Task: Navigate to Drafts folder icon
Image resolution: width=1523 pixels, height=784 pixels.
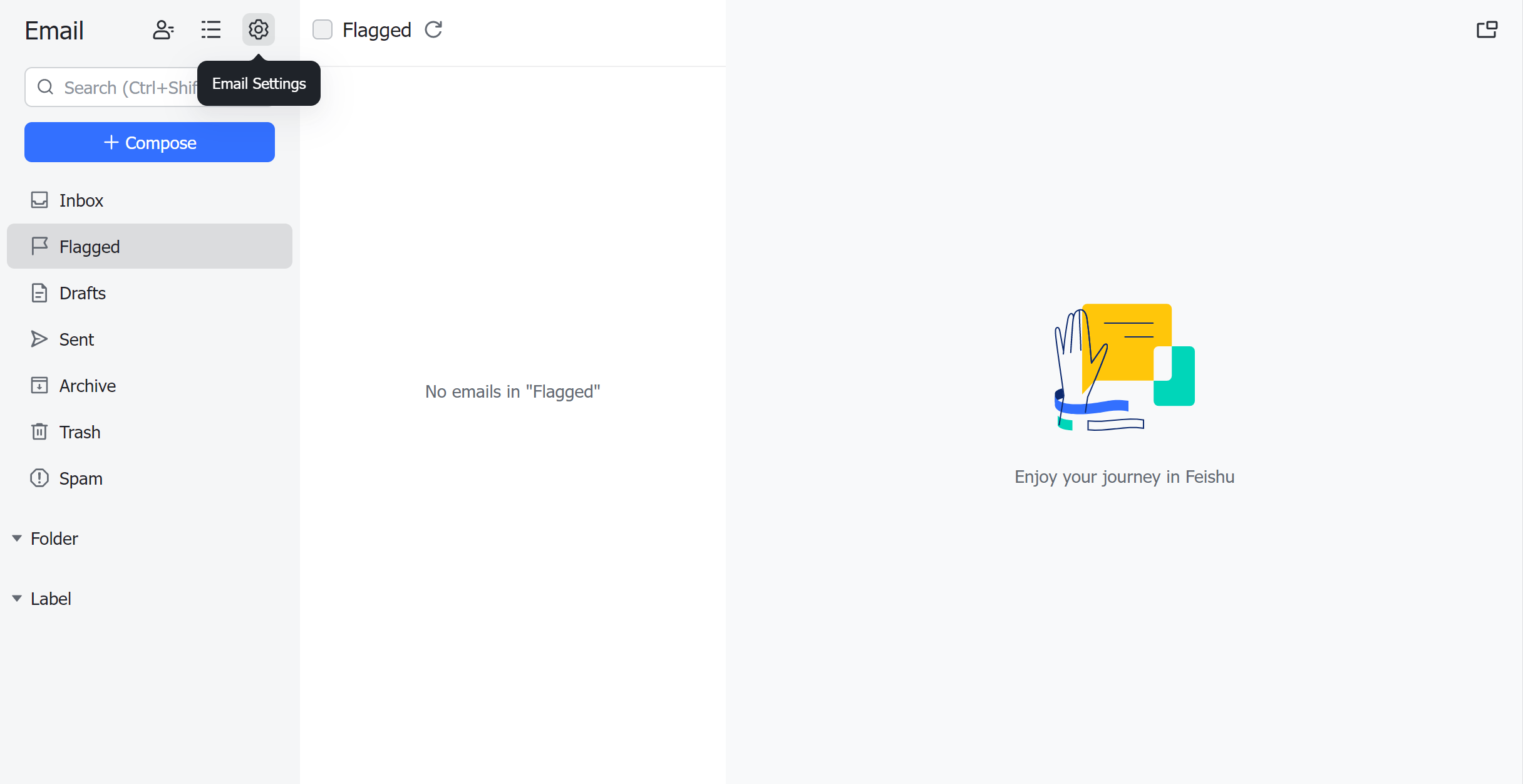Action: [38, 293]
